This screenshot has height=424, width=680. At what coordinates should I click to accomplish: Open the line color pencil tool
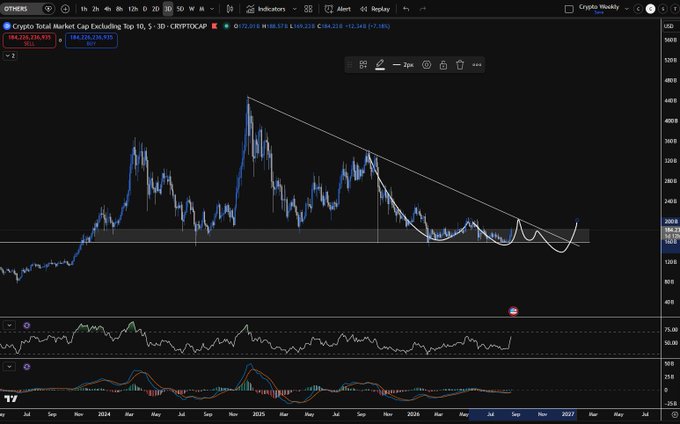tap(380, 65)
